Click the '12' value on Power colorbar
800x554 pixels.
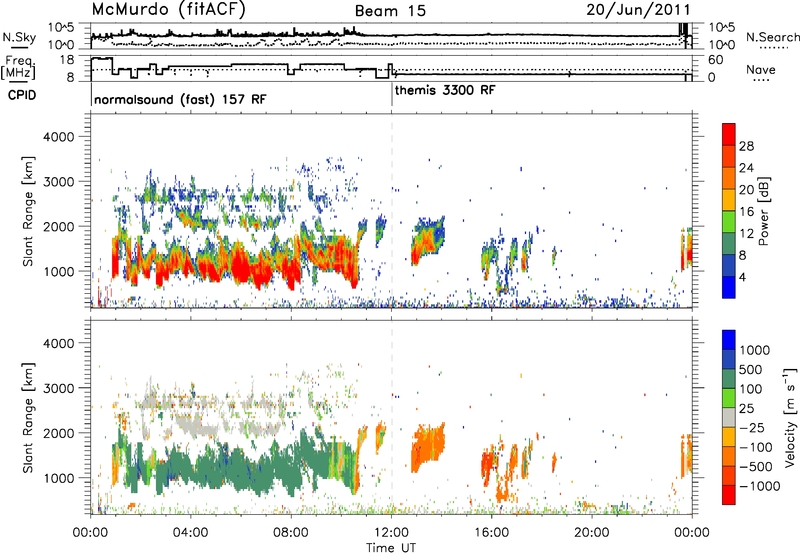[x=746, y=234]
